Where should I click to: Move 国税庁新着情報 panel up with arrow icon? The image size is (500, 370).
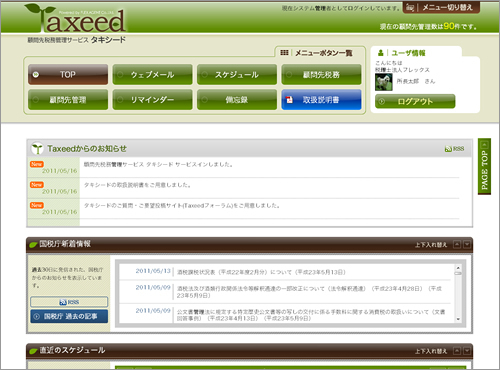[457, 245]
